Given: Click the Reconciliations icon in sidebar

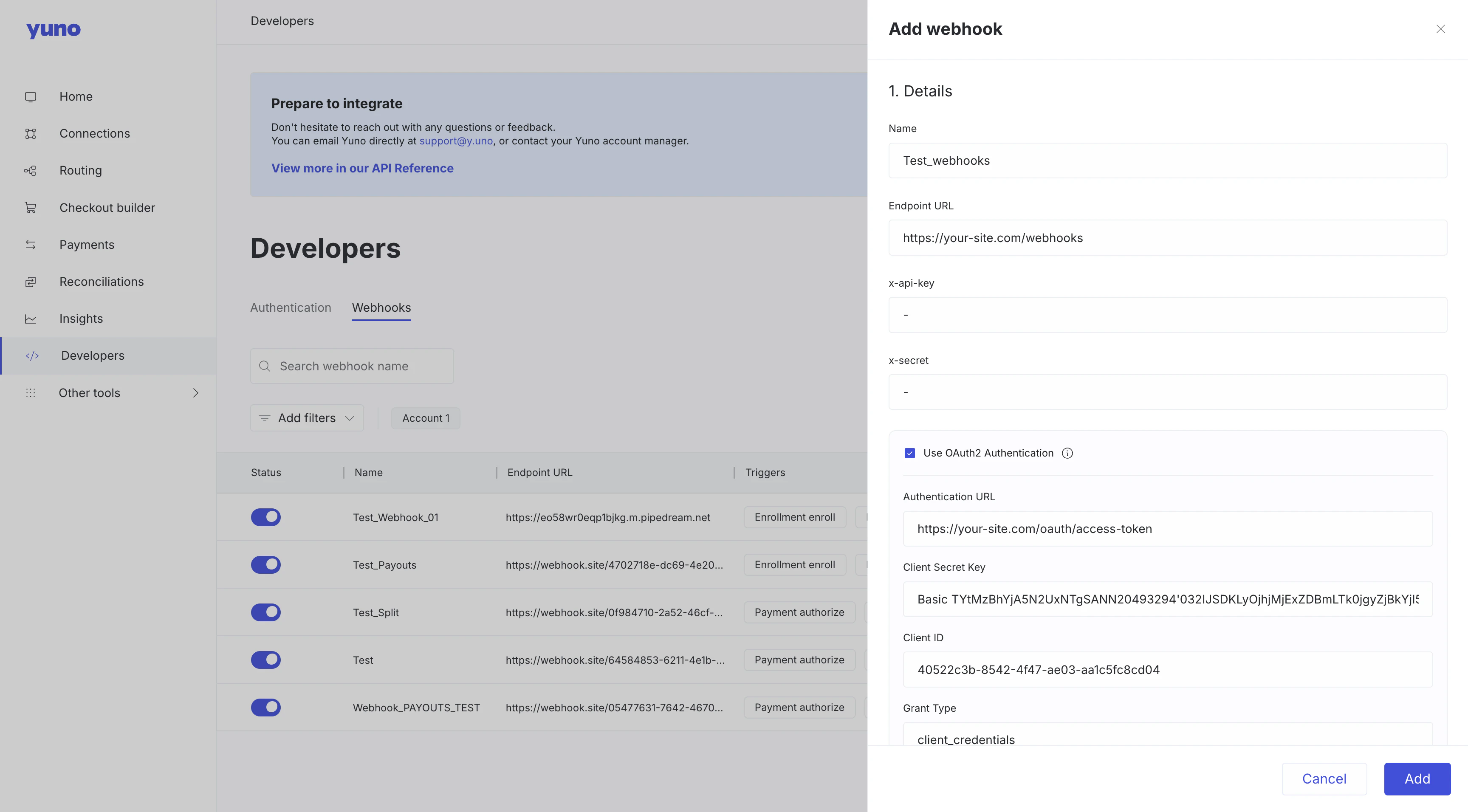Looking at the screenshot, I should coord(31,282).
